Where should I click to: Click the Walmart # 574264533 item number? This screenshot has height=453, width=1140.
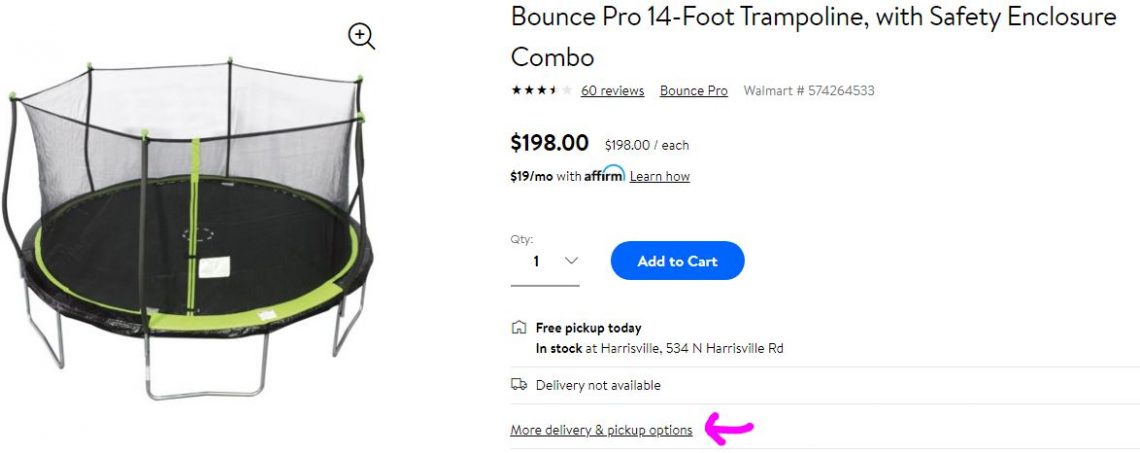point(809,91)
